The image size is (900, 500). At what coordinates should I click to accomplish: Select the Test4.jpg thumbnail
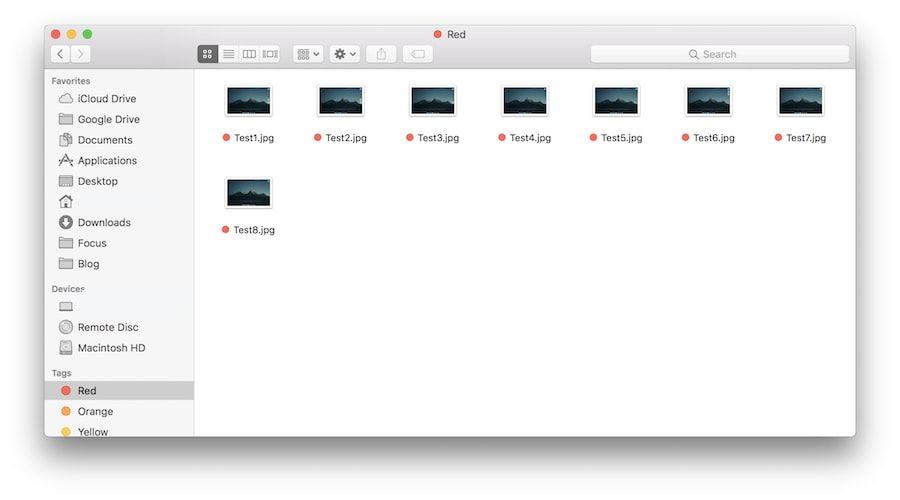(524, 101)
